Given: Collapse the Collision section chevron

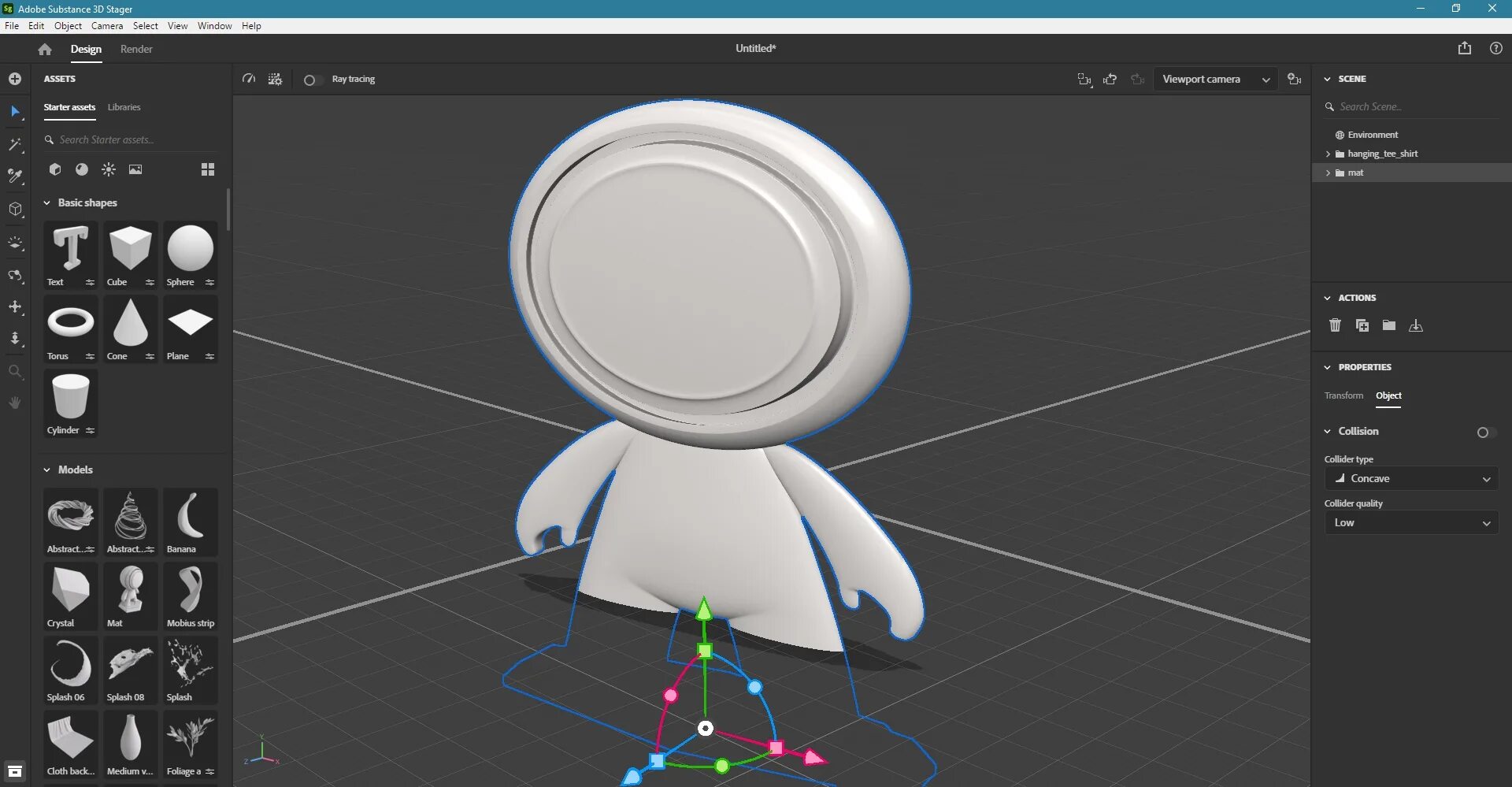Looking at the screenshot, I should [x=1327, y=431].
